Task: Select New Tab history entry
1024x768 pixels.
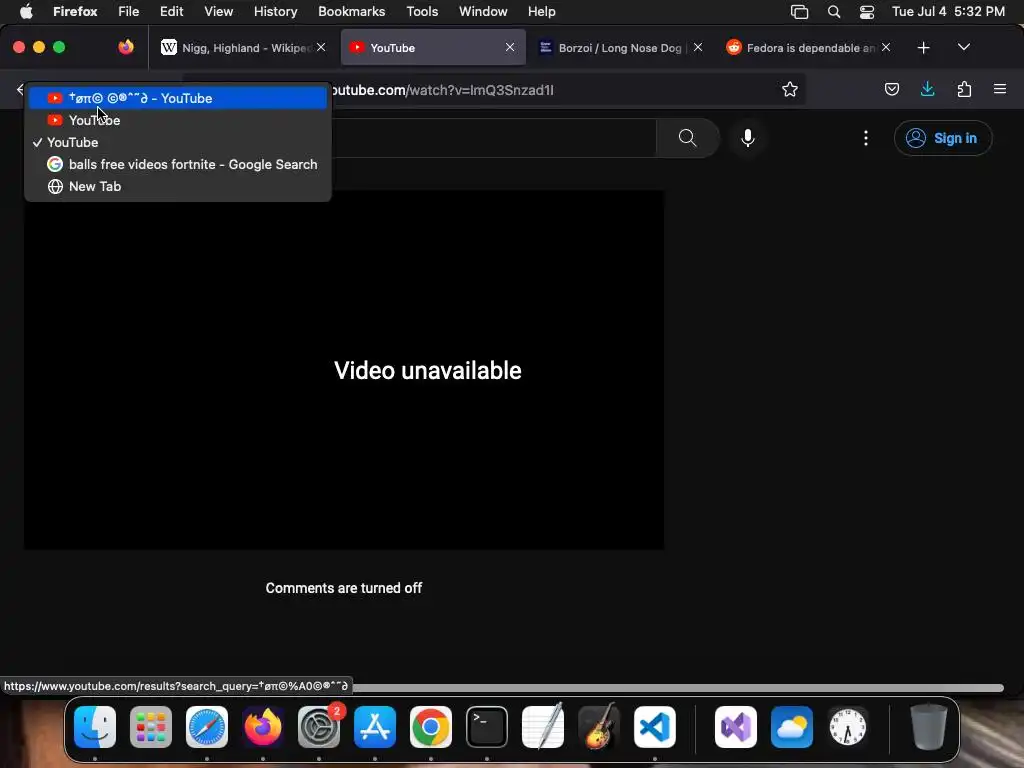Action: 178,187
